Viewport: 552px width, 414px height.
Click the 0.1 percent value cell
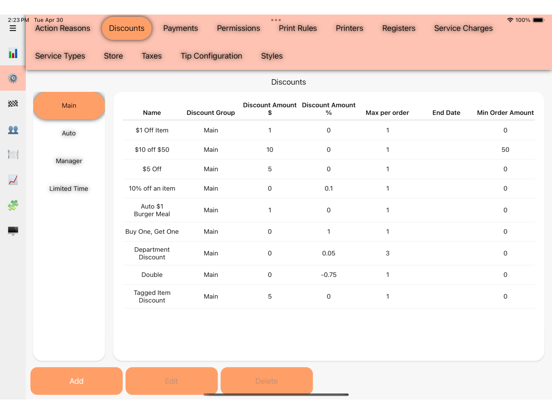(x=328, y=188)
